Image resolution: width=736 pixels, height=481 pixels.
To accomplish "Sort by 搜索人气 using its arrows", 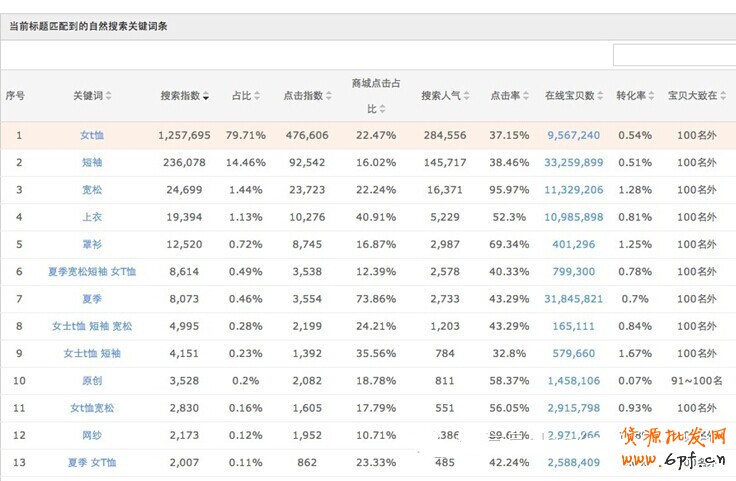I will tap(465, 97).
